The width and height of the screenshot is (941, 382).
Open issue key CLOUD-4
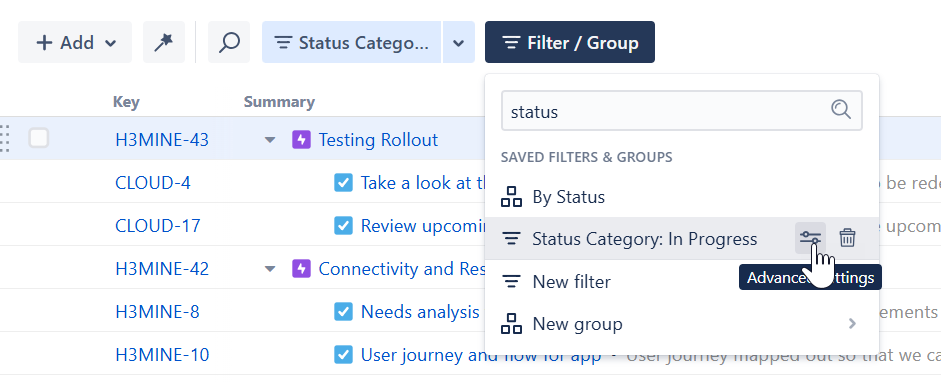[153, 183]
